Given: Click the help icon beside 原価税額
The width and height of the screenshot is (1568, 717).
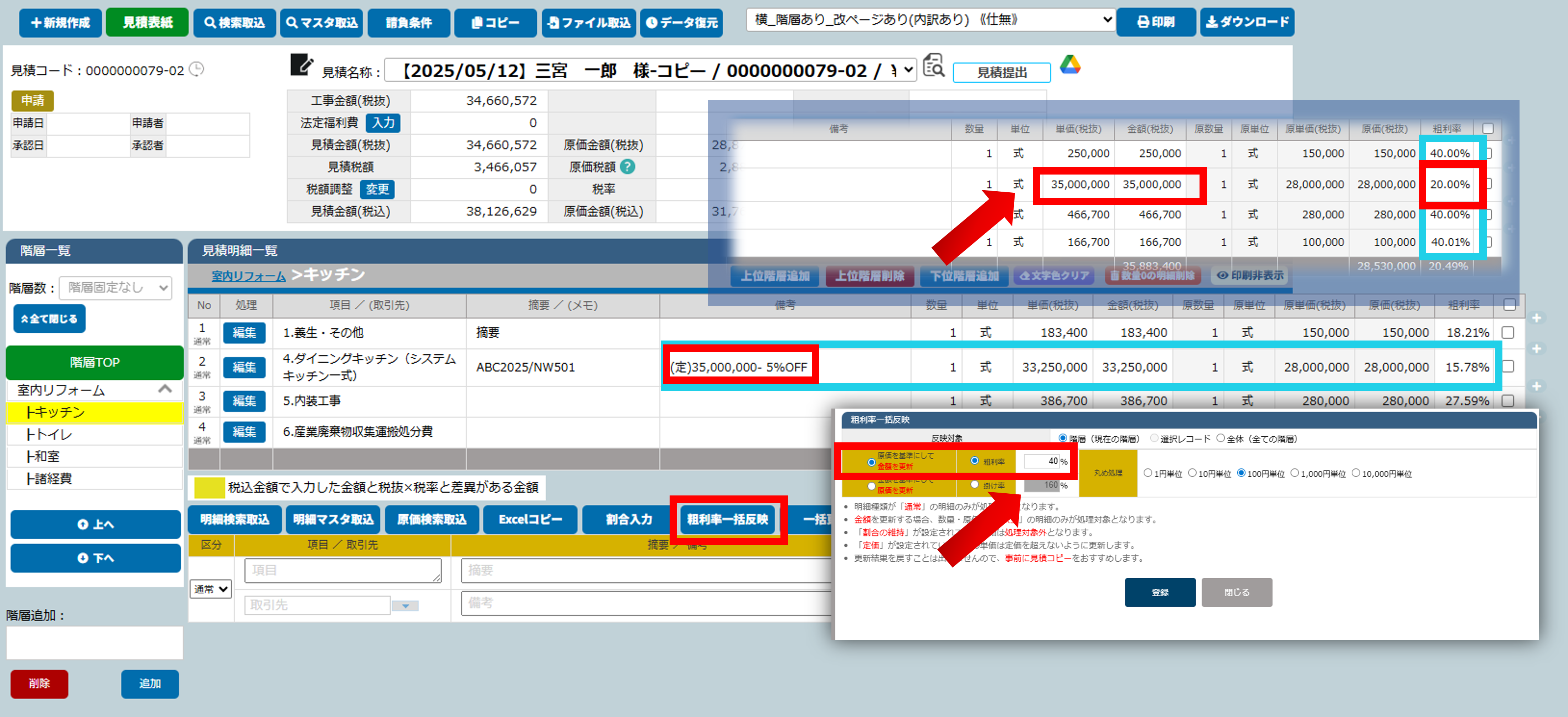Looking at the screenshot, I should click(x=627, y=167).
